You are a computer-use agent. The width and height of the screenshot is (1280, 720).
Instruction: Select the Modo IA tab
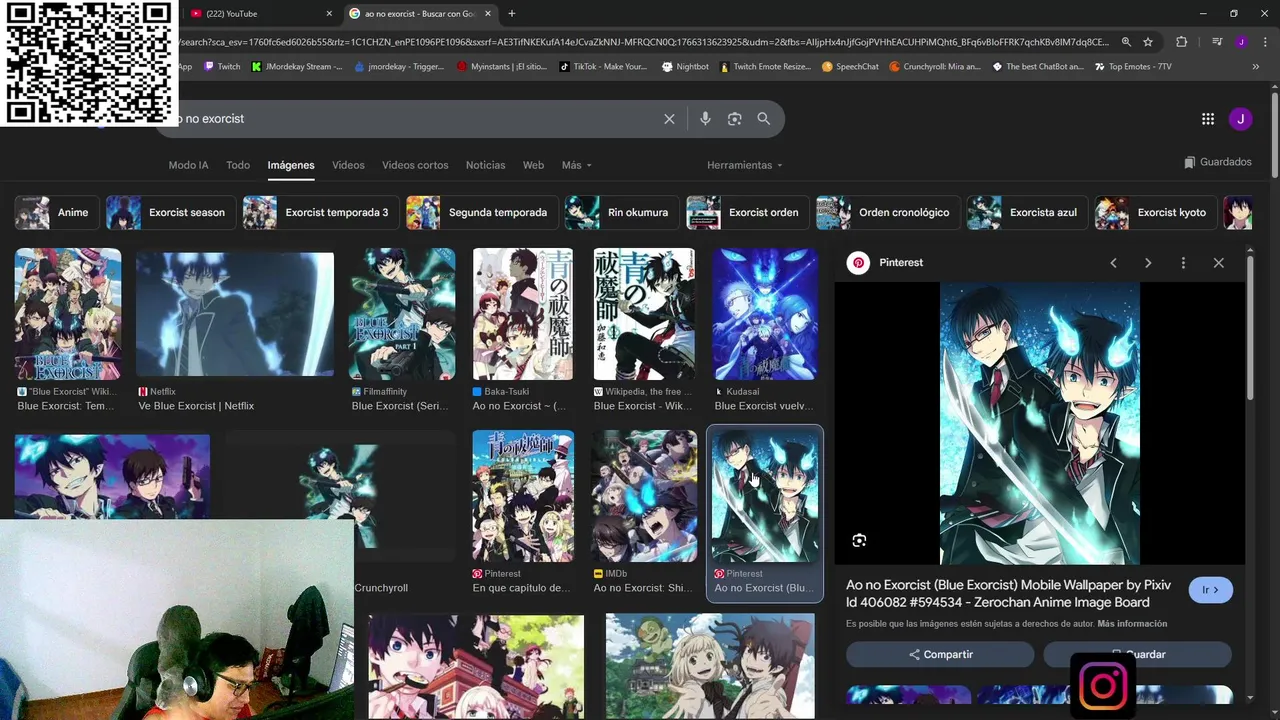coord(189,165)
